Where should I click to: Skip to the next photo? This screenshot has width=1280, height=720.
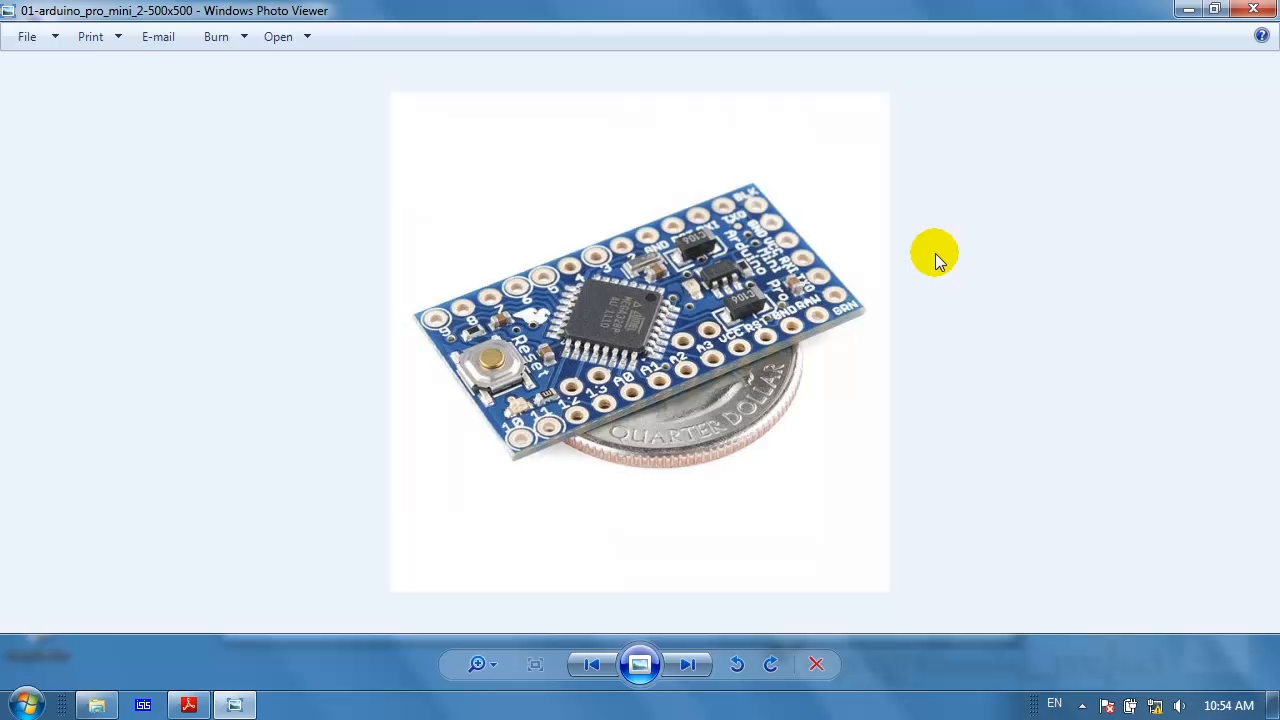(x=688, y=665)
